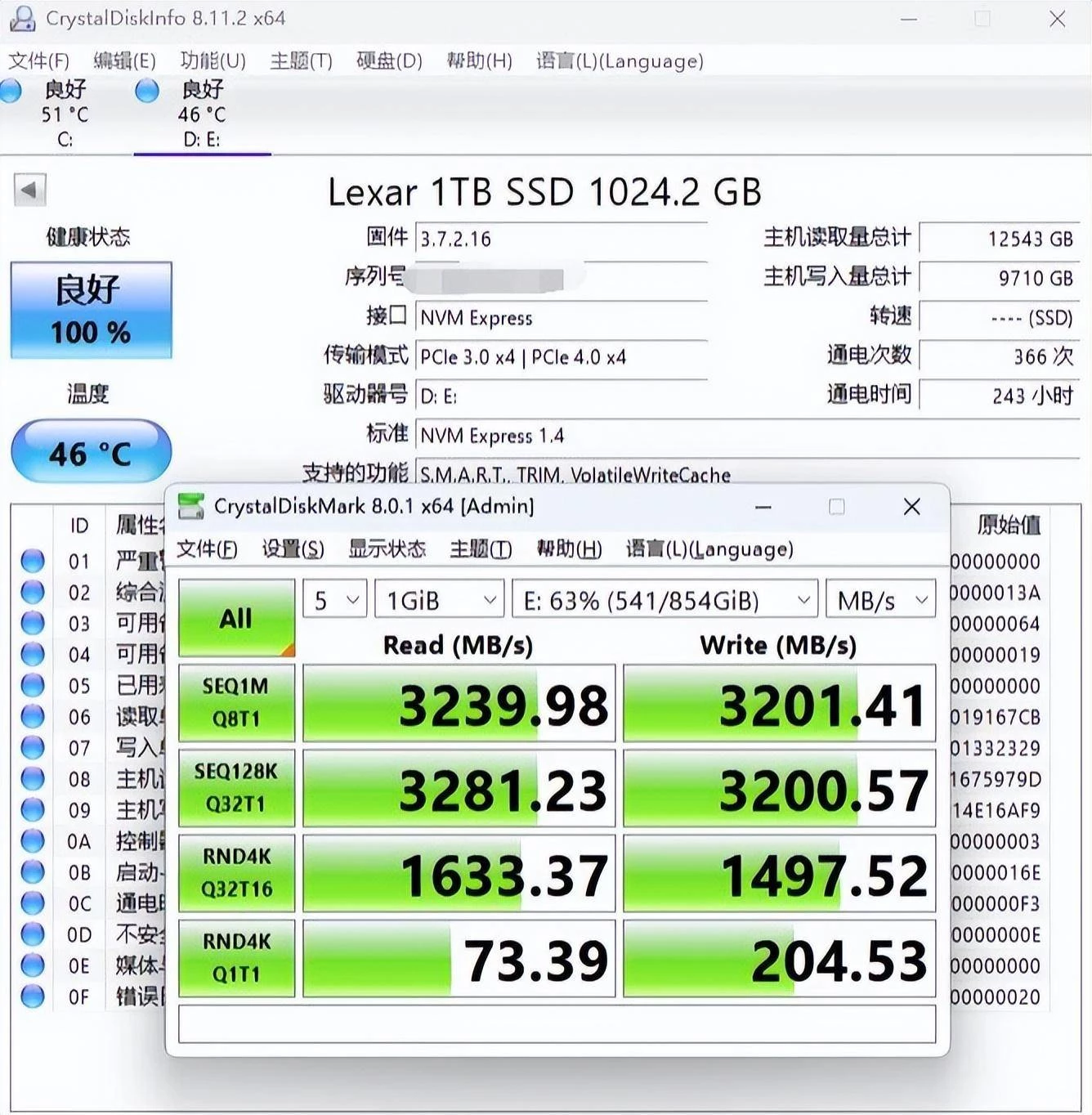The width and height of the screenshot is (1092, 1115).
Task: Click host writes value 9710 GB
Action: tap(1000, 278)
